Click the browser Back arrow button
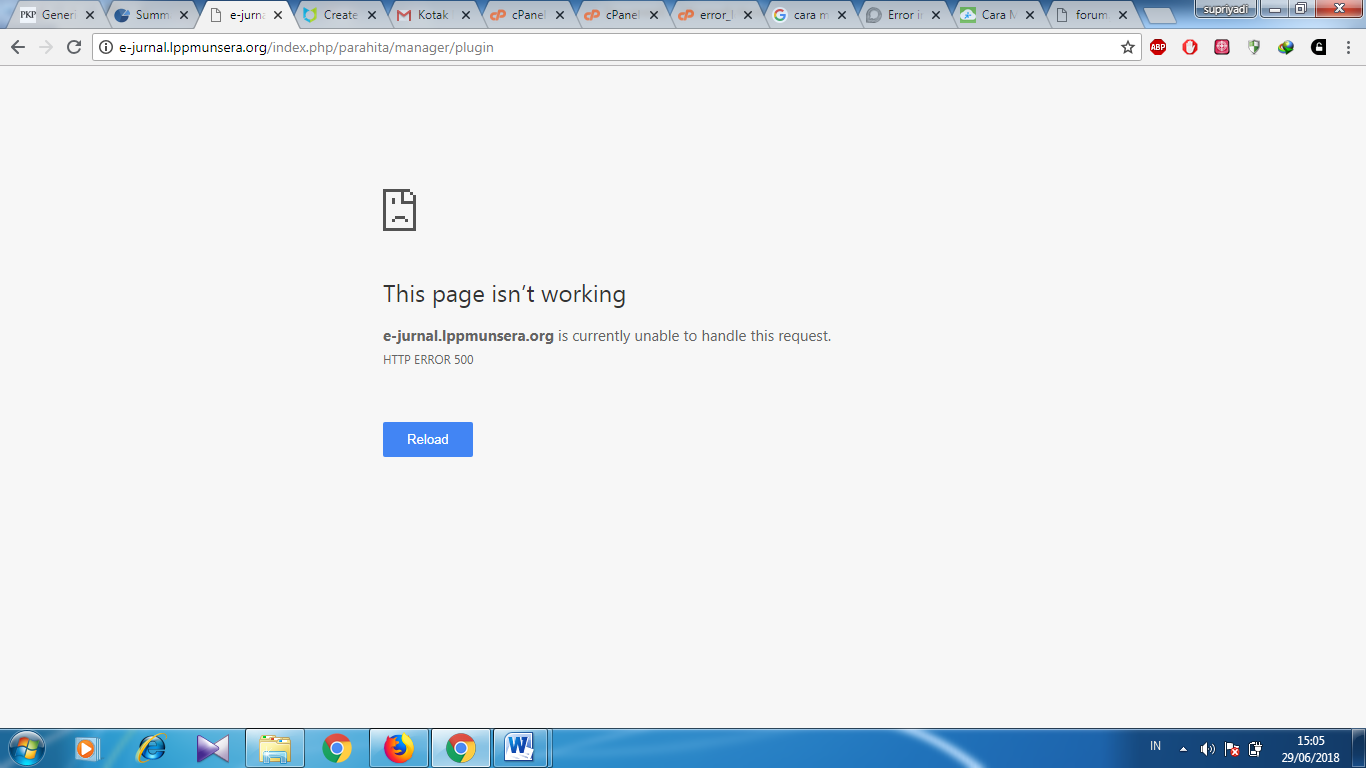This screenshot has height=768, width=1366. coord(18,47)
